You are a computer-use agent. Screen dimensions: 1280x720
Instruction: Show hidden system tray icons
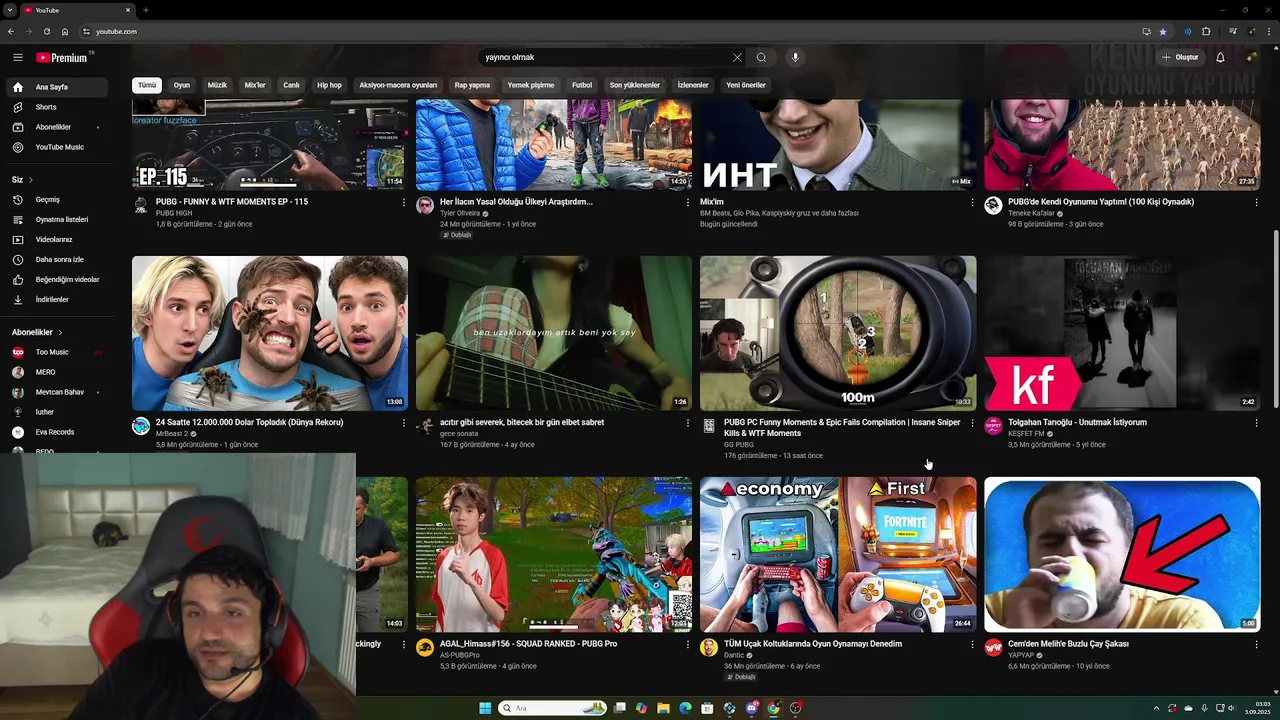coord(1156,708)
